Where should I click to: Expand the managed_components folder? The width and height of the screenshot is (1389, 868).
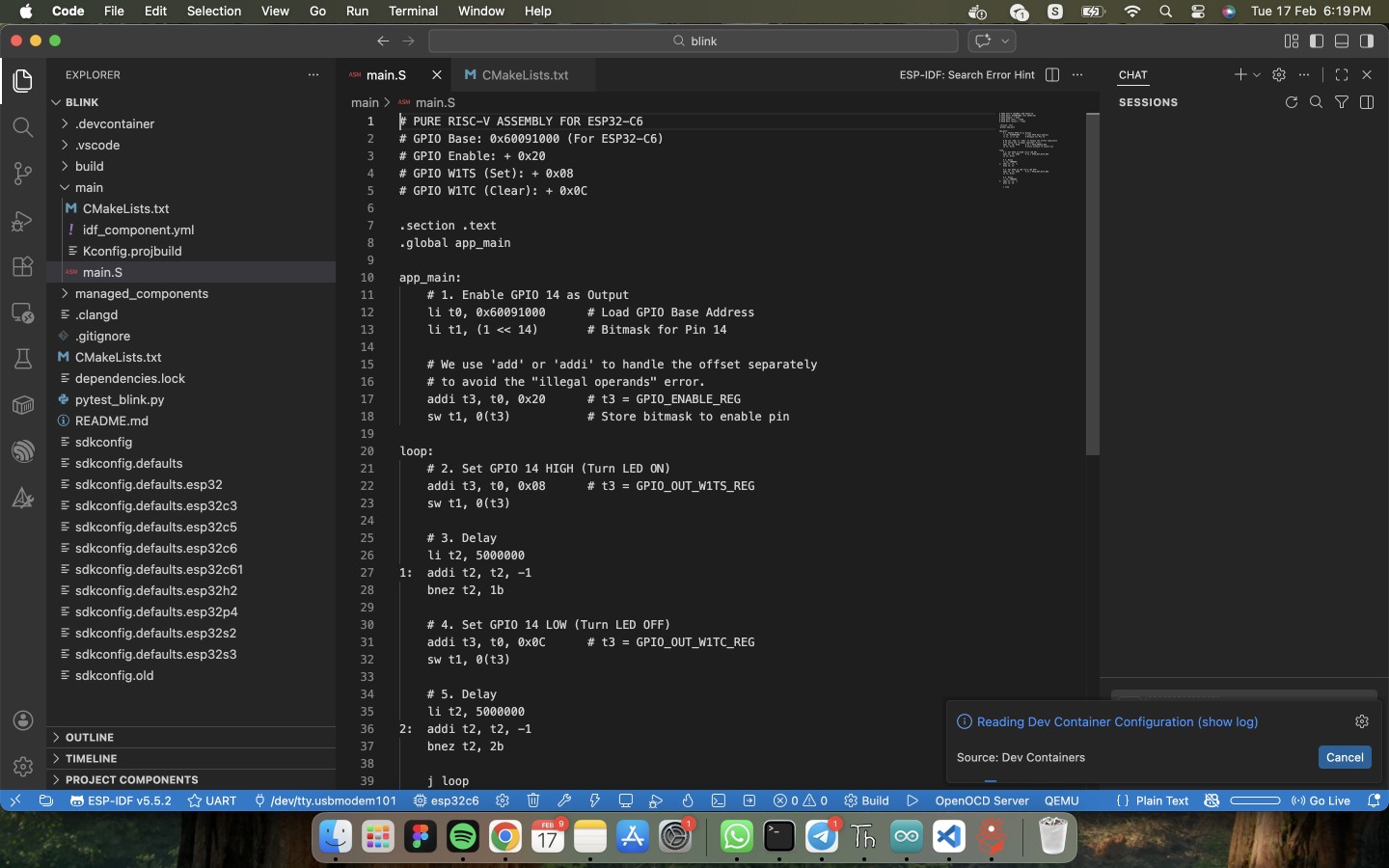[x=191, y=293]
